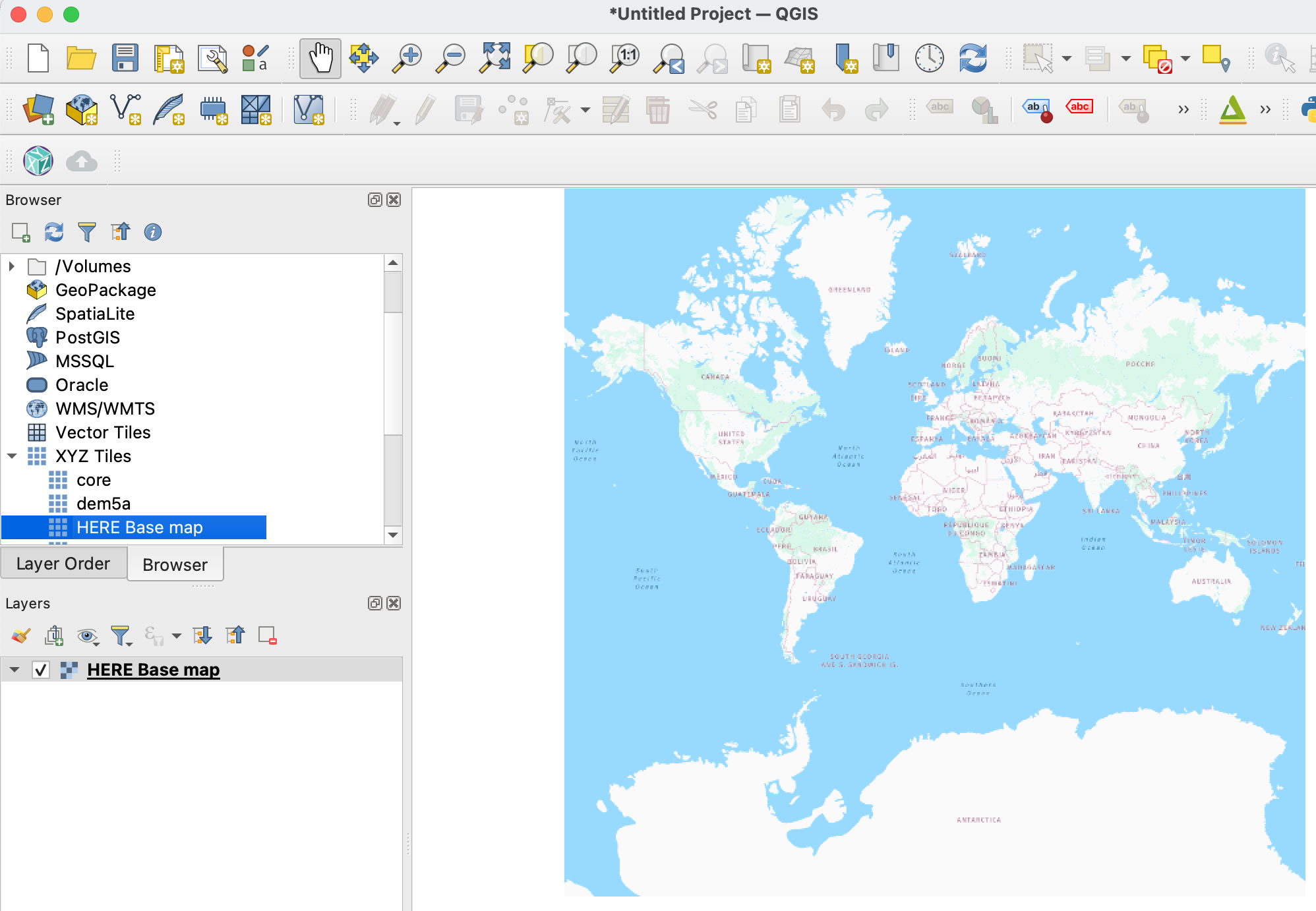Open vertex tool dropdown arrow

tap(585, 109)
